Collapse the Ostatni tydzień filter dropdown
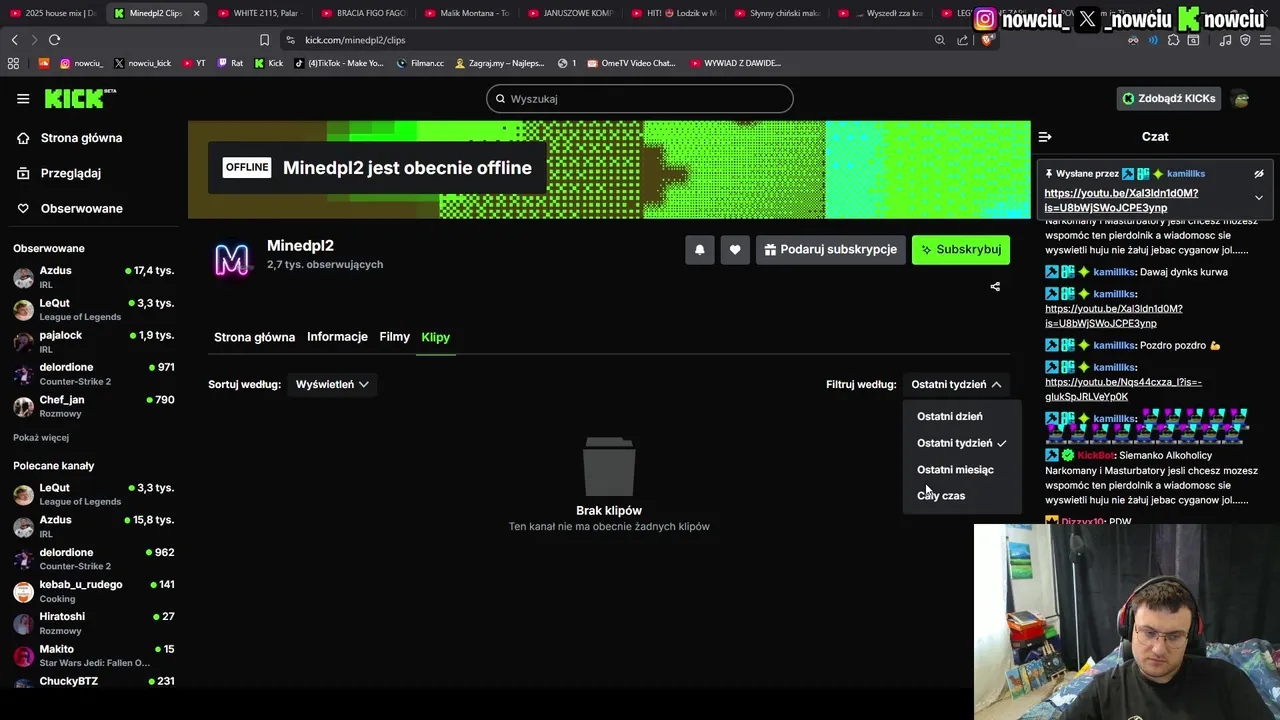Screen dimensions: 1280x720 pos(956,384)
